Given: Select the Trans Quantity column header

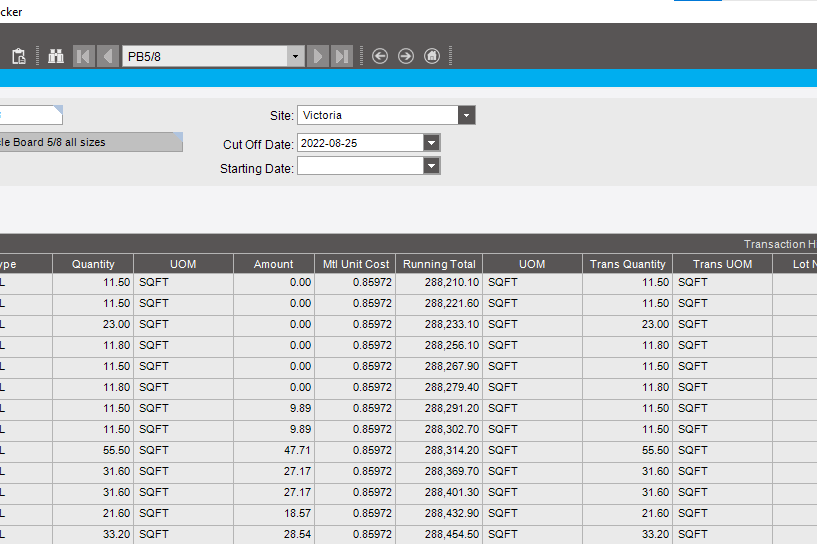Looking at the screenshot, I should tap(627, 264).
